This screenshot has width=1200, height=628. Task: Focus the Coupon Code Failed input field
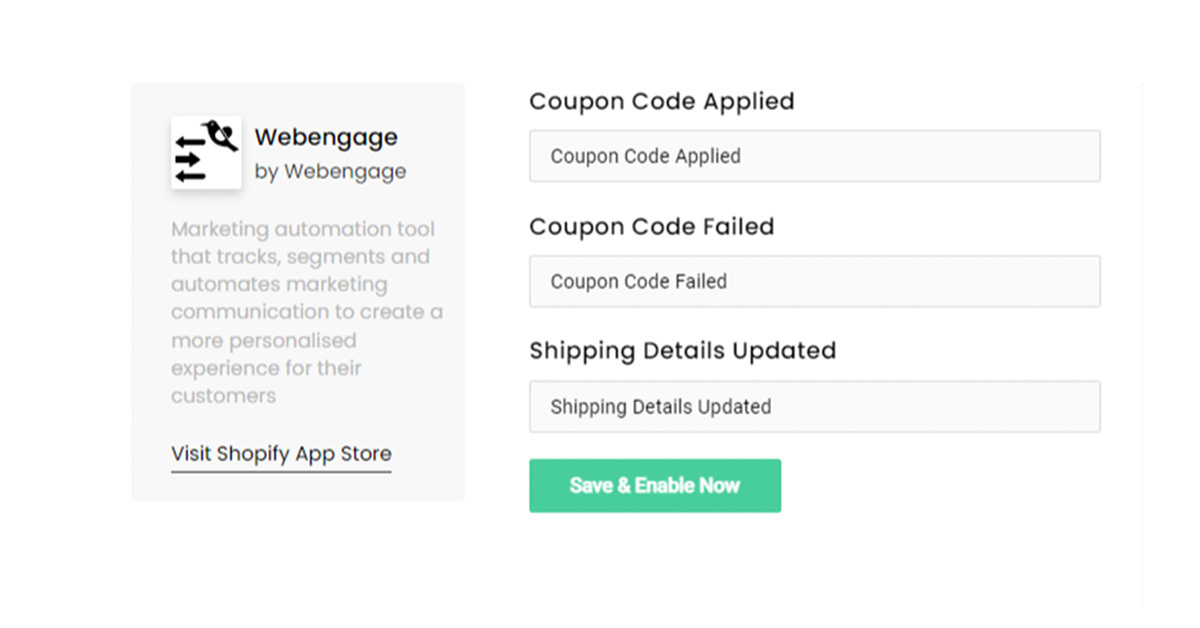click(x=814, y=281)
